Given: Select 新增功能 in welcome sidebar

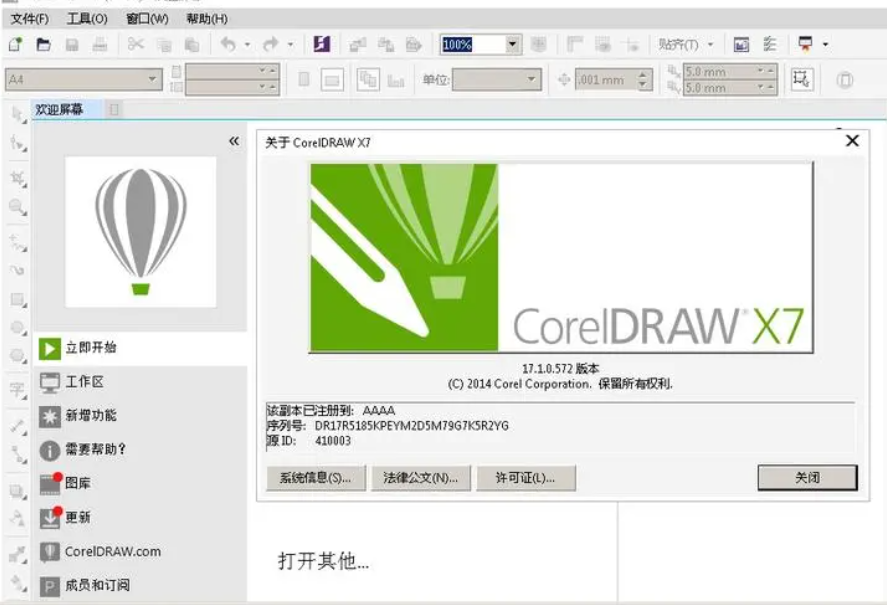Looking at the screenshot, I should click(x=141, y=416).
